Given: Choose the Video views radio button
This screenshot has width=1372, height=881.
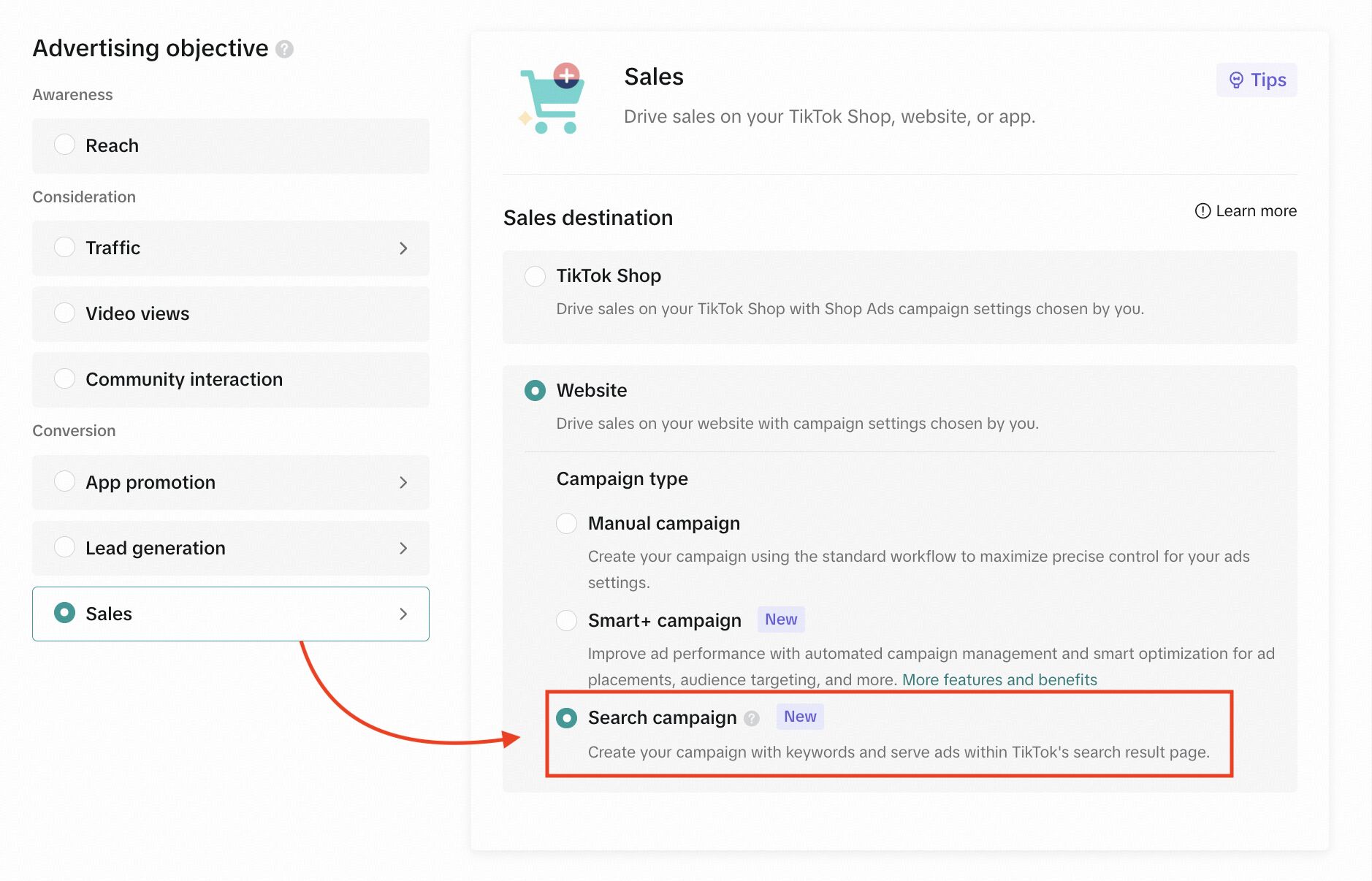Looking at the screenshot, I should click(65, 313).
